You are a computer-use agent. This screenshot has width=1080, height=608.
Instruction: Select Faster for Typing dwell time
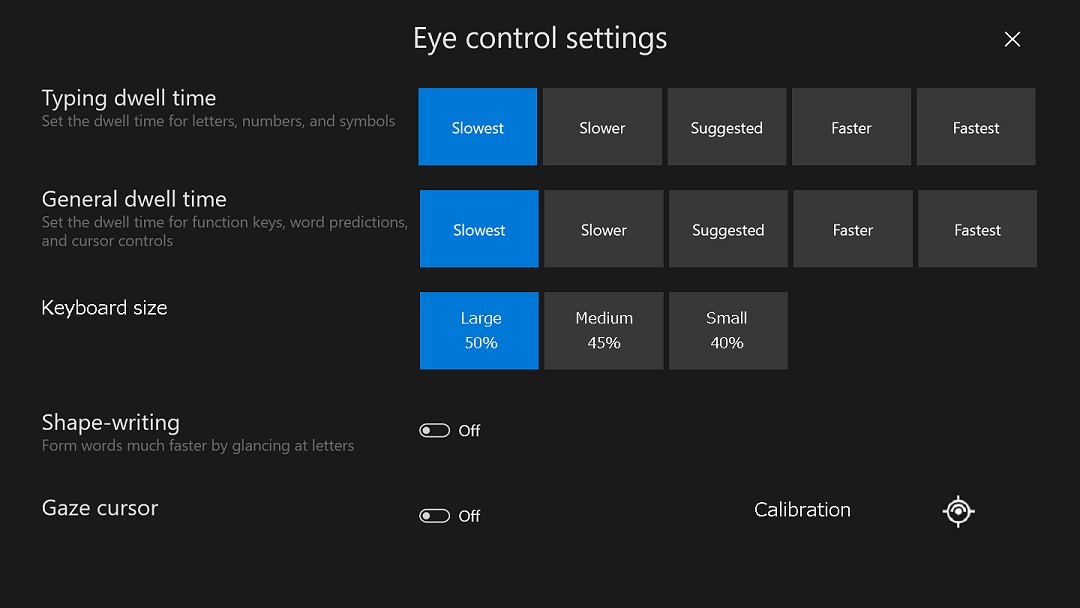851,127
